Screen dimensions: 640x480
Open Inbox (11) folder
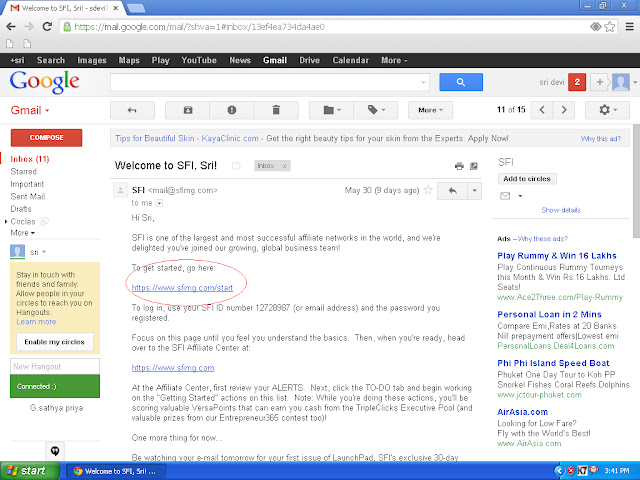[29, 159]
